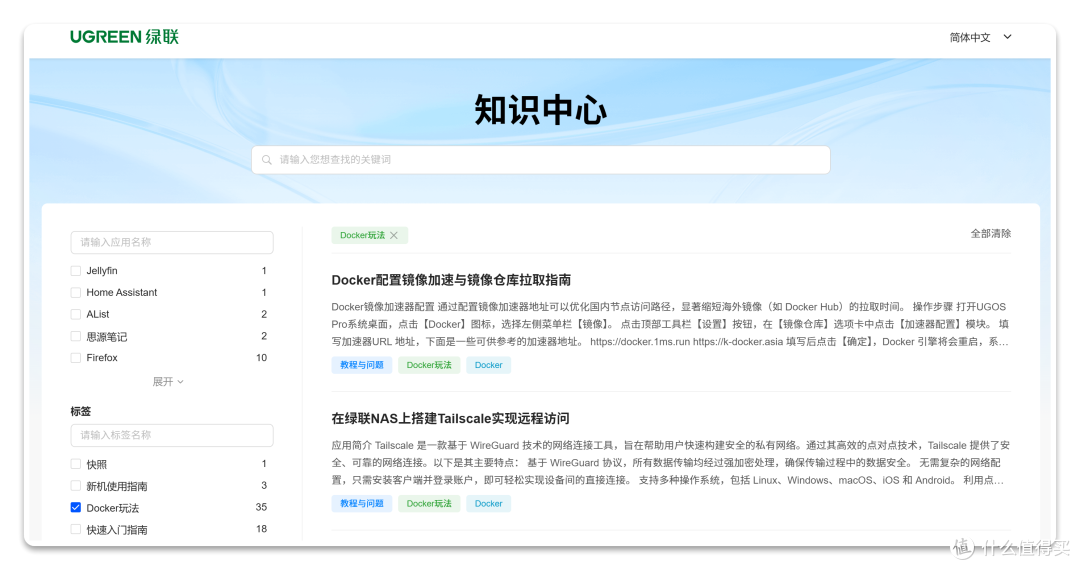Click count 3 beside 新机使用指南
The image size is (1080, 570).
point(264,485)
